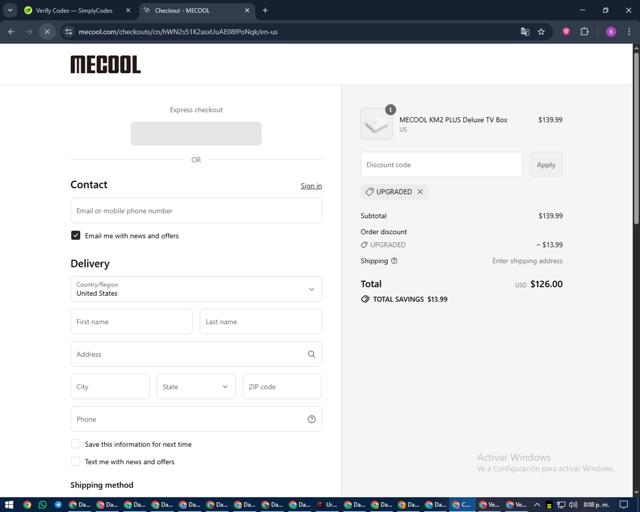640x512 pixels.
Task: Open the tab search dropdown arrow
Action: coord(10,11)
